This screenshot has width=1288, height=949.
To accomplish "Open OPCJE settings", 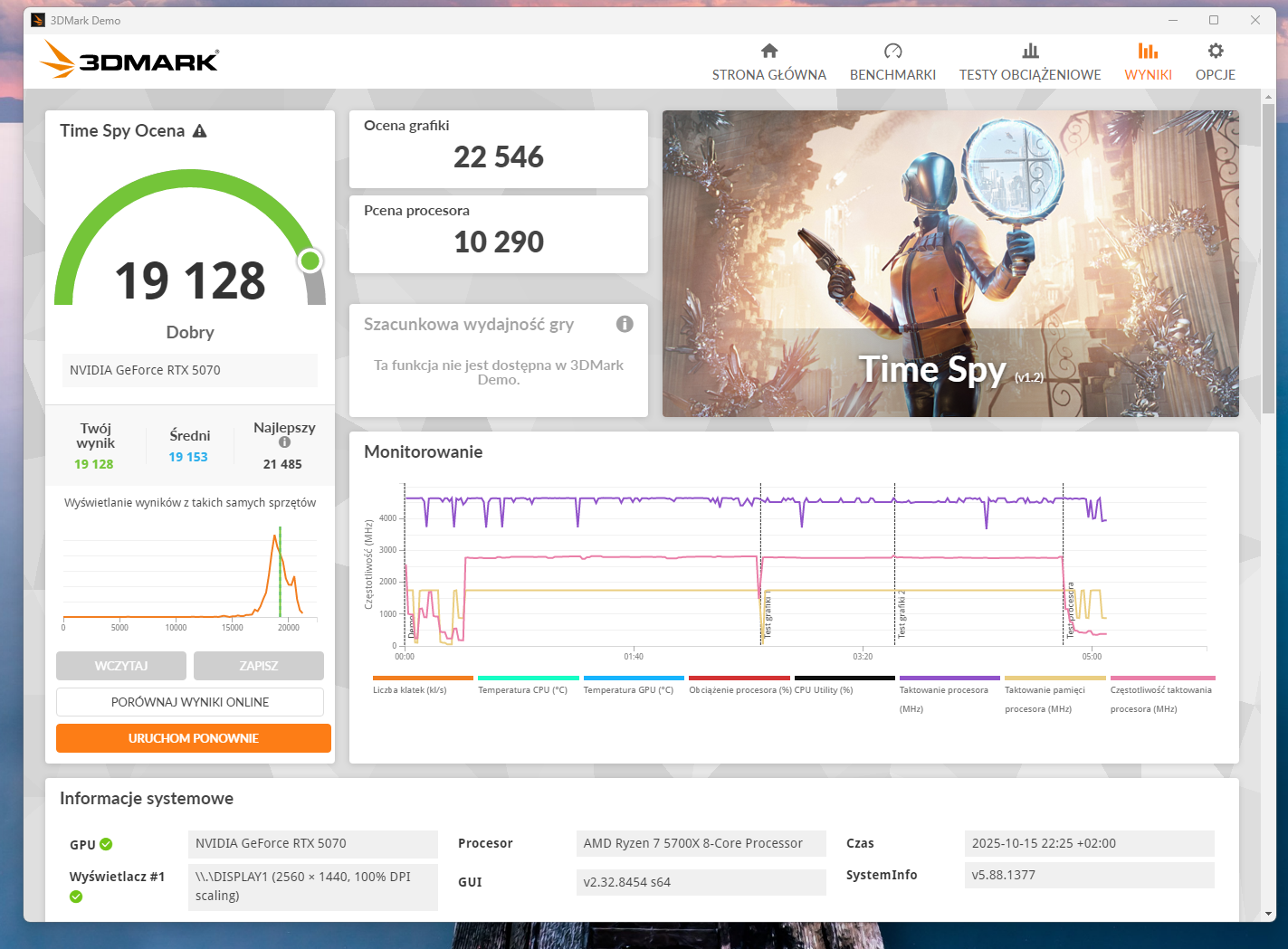I will (1215, 62).
